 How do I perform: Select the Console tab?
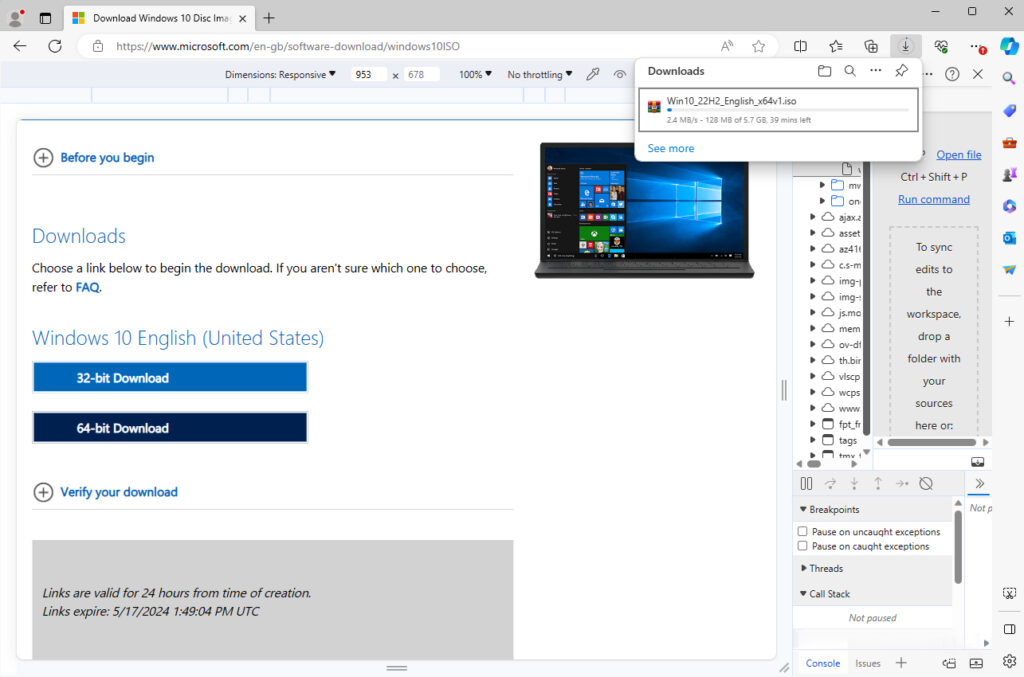822,662
